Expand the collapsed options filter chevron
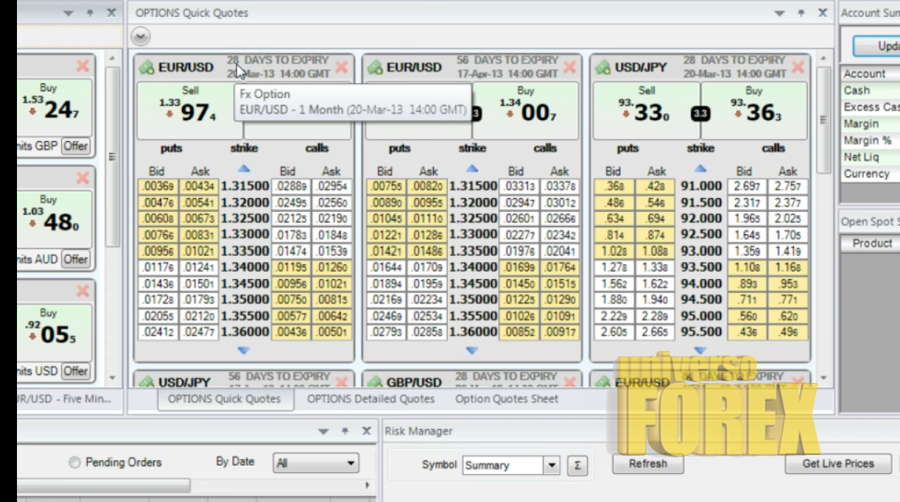The height and width of the screenshot is (502, 900). click(x=141, y=36)
